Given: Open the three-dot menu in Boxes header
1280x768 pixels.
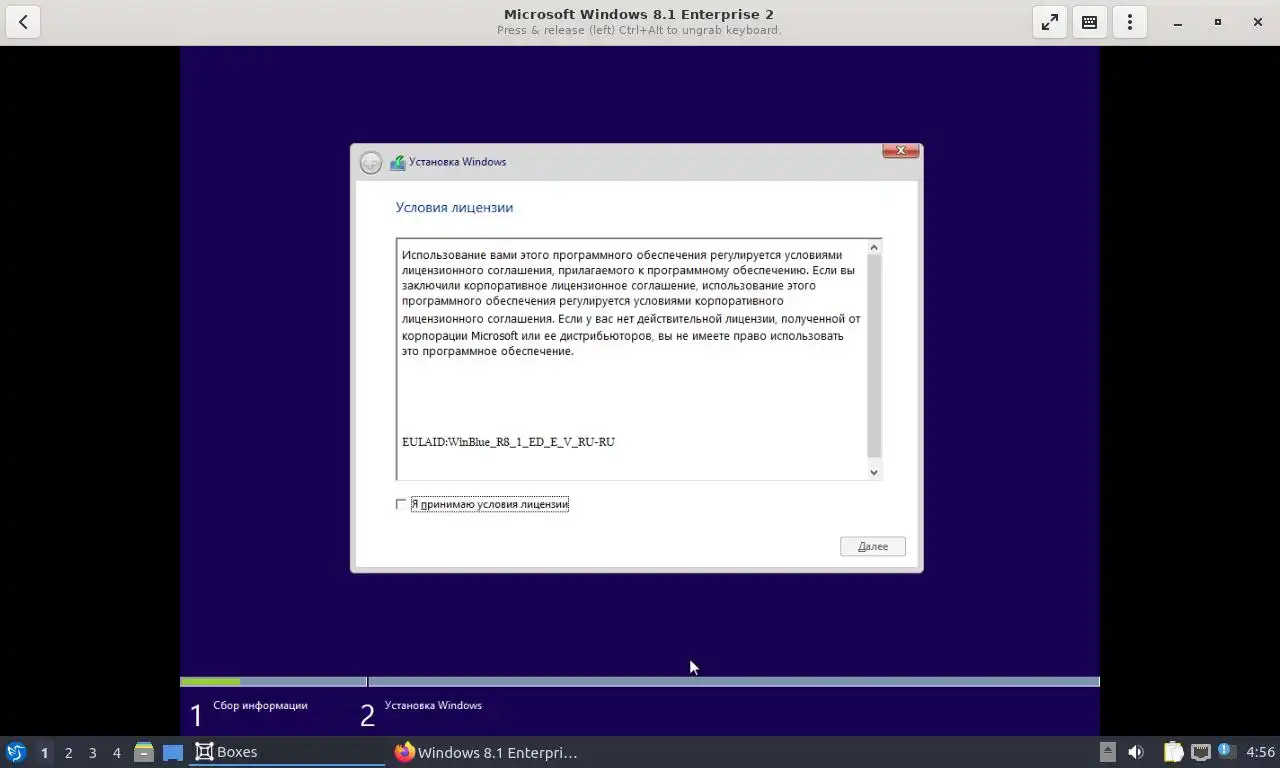Looking at the screenshot, I should (1129, 22).
